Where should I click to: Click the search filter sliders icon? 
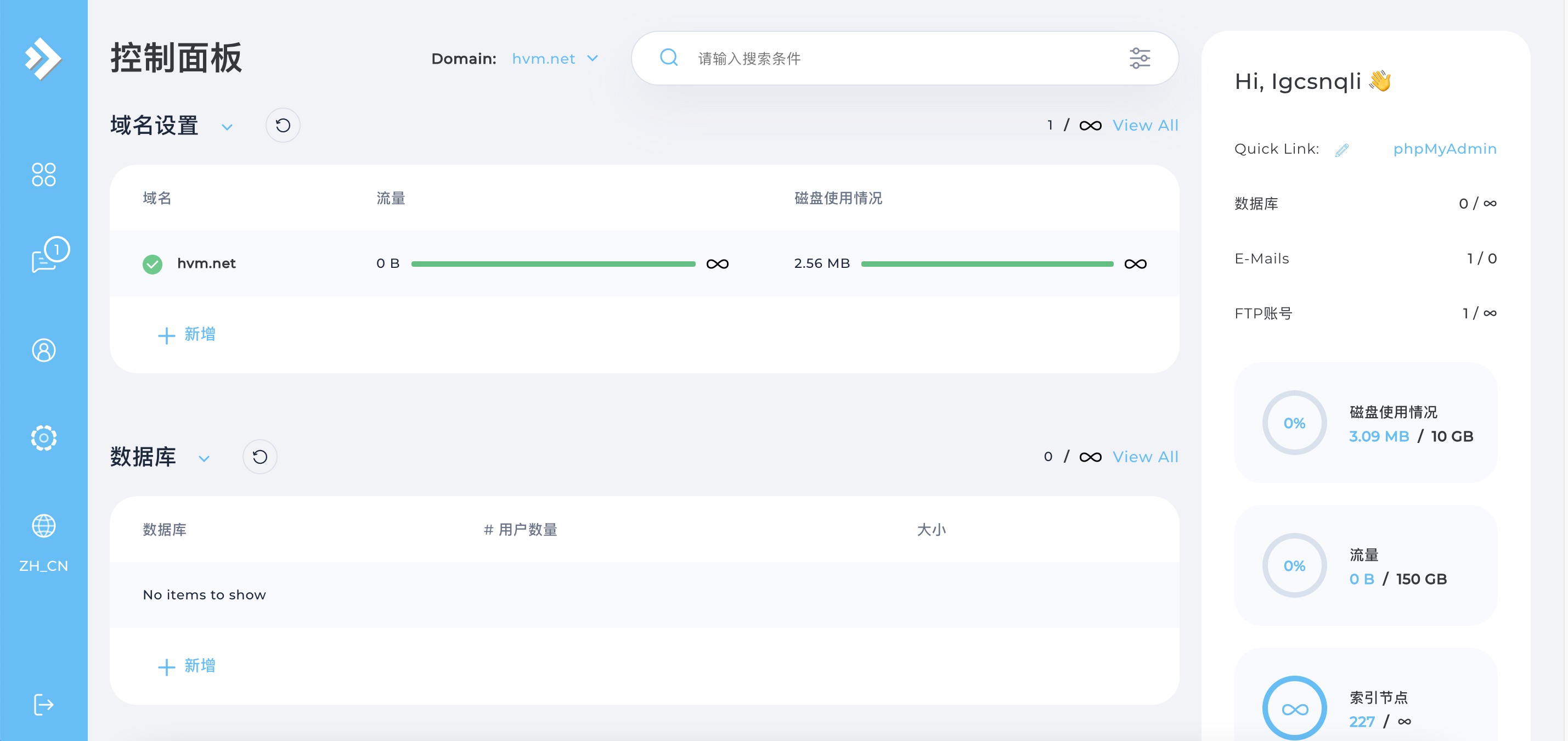click(x=1140, y=58)
